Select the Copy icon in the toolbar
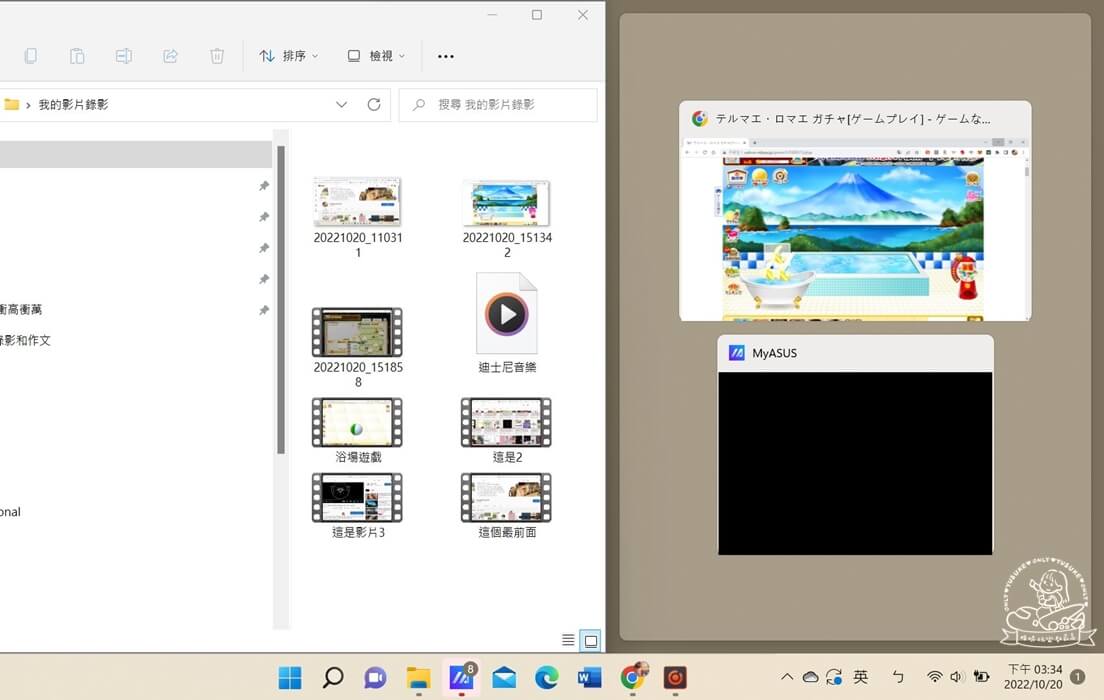 coord(30,56)
